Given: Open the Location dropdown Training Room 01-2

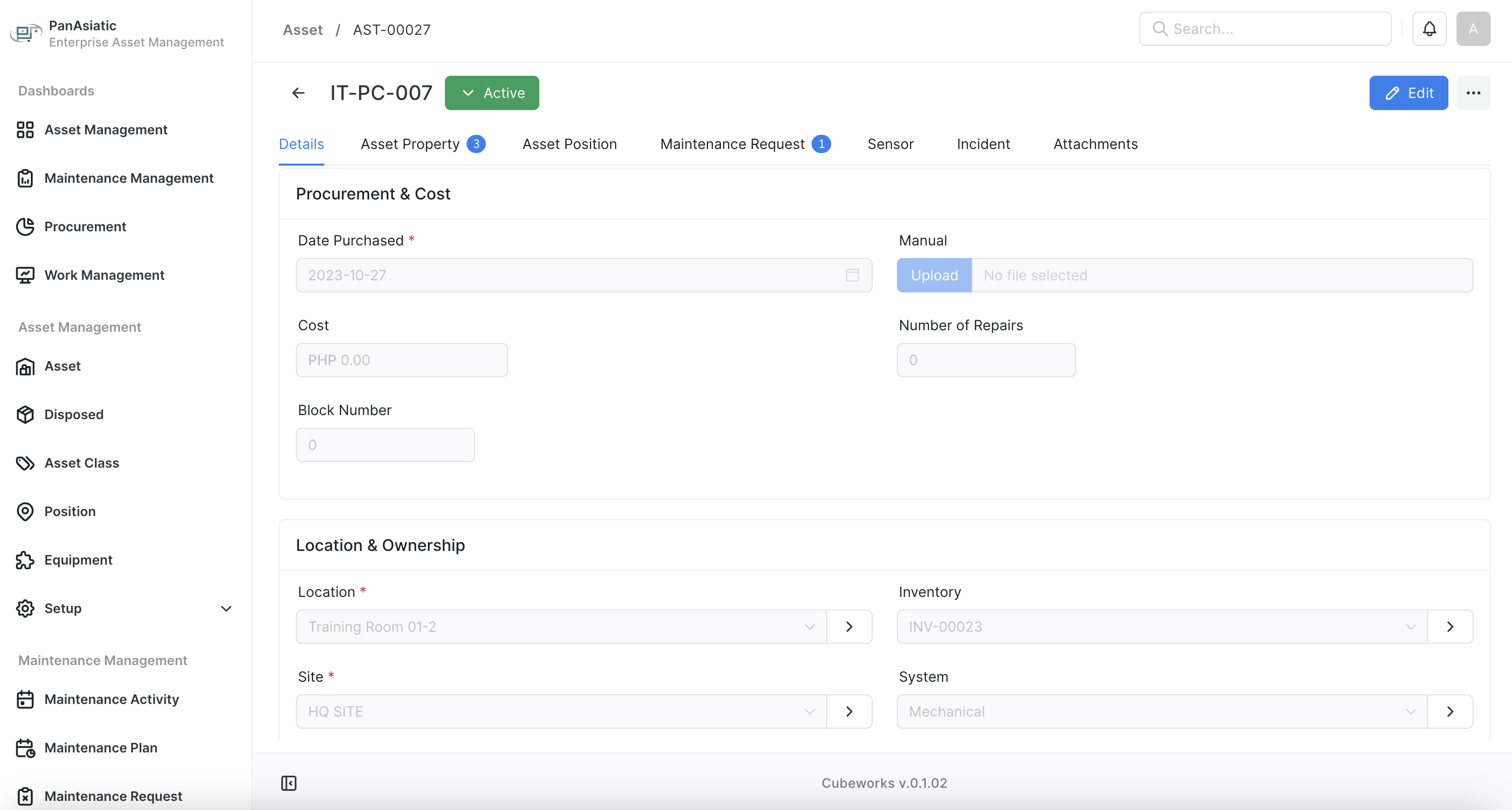Looking at the screenshot, I should tap(561, 626).
